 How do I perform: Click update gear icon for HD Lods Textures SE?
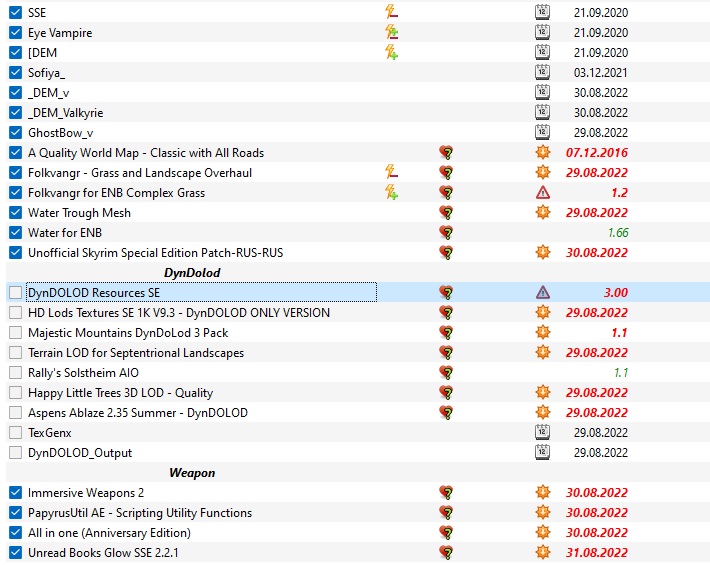coord(543,312)
